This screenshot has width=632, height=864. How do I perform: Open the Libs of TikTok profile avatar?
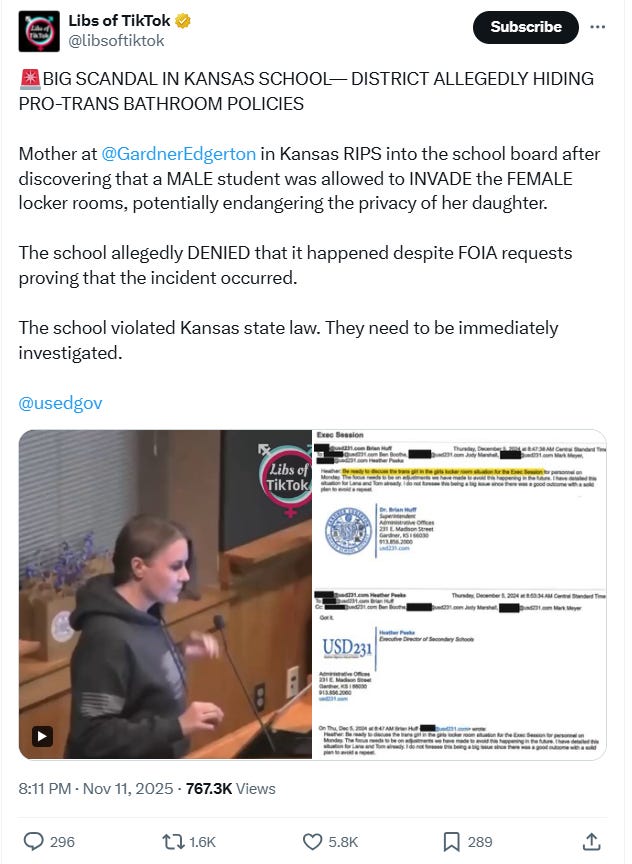(39, 31)
